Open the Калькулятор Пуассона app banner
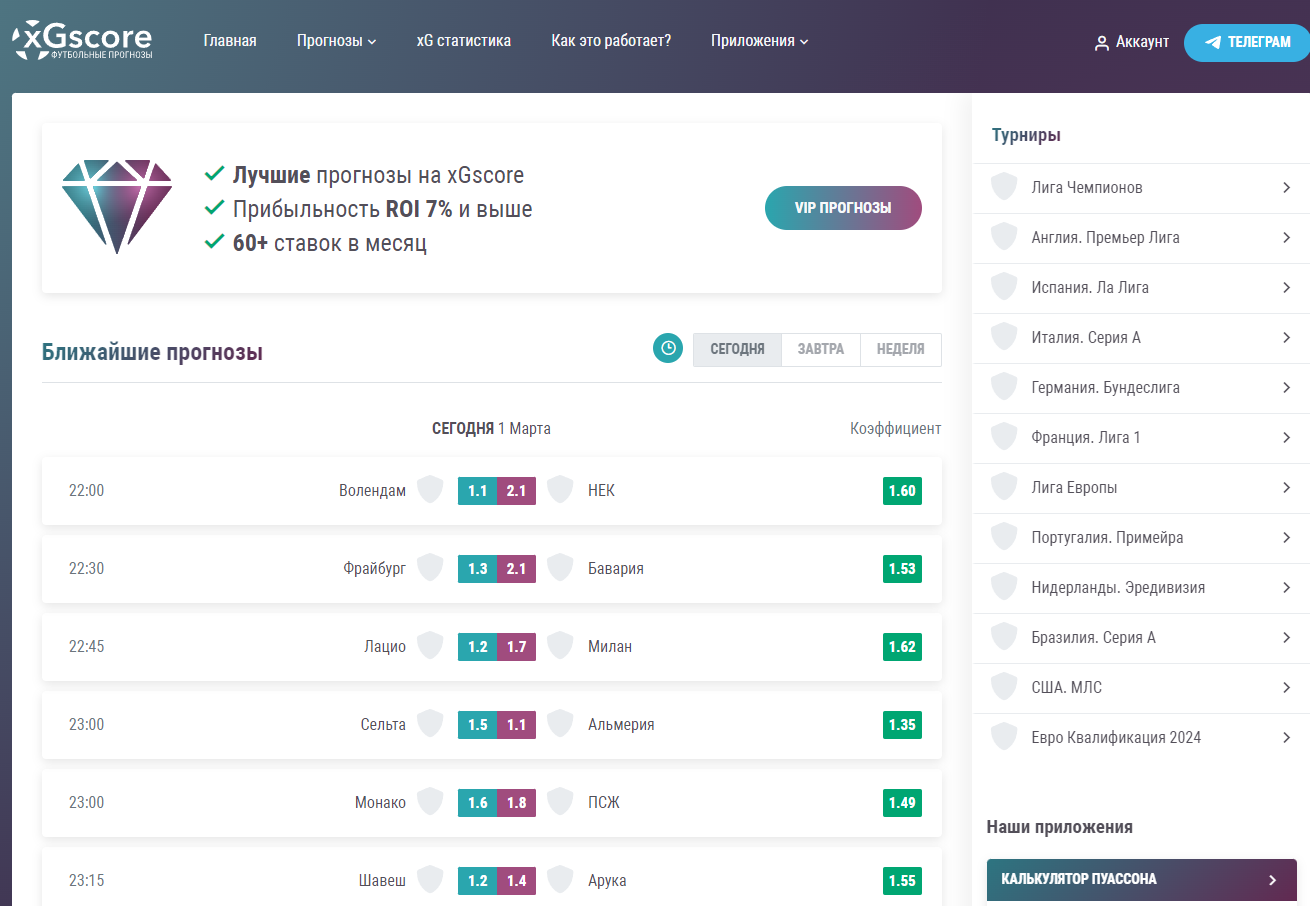This screenshot has width=1310, height=906. pos(1141,880)
